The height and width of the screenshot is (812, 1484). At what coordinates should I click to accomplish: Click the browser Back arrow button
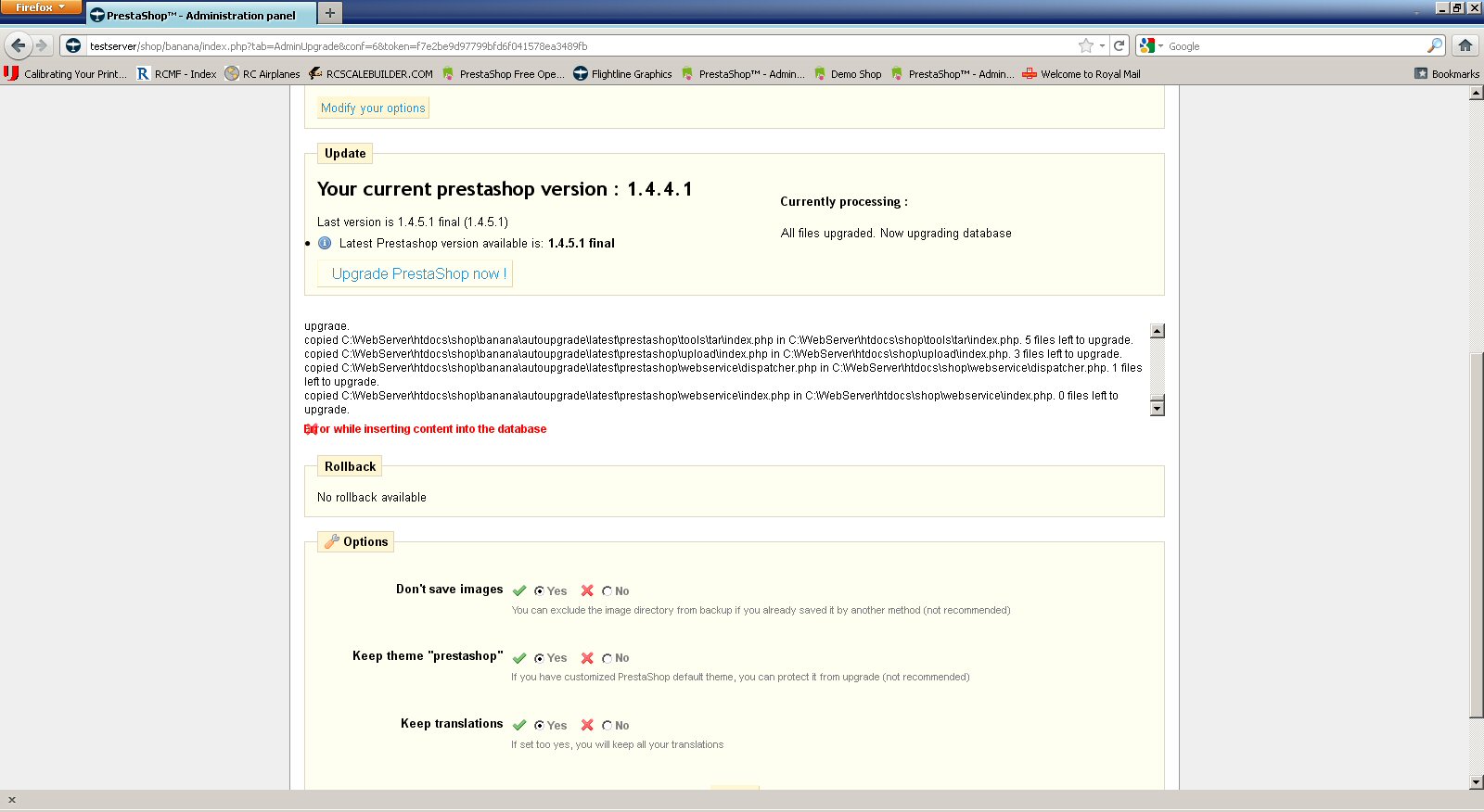19,45
